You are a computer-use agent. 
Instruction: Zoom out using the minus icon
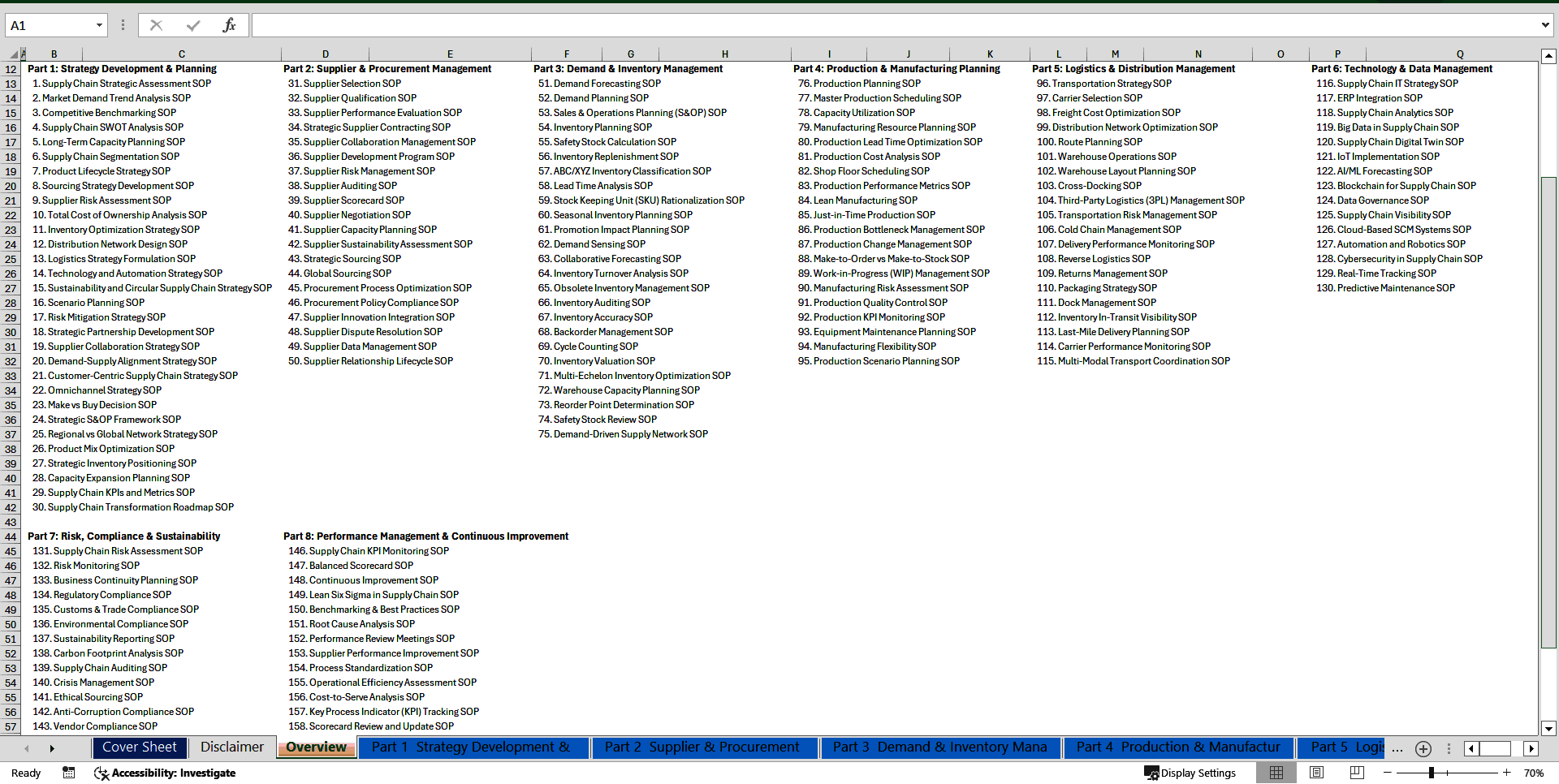pyautogui.click(x=1388, y=773)
